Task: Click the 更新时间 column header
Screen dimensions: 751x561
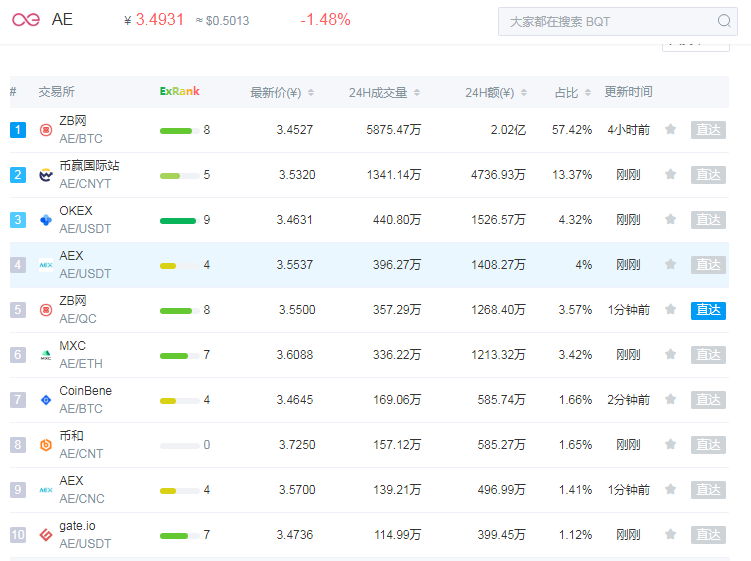Action: tap(628, 92)
